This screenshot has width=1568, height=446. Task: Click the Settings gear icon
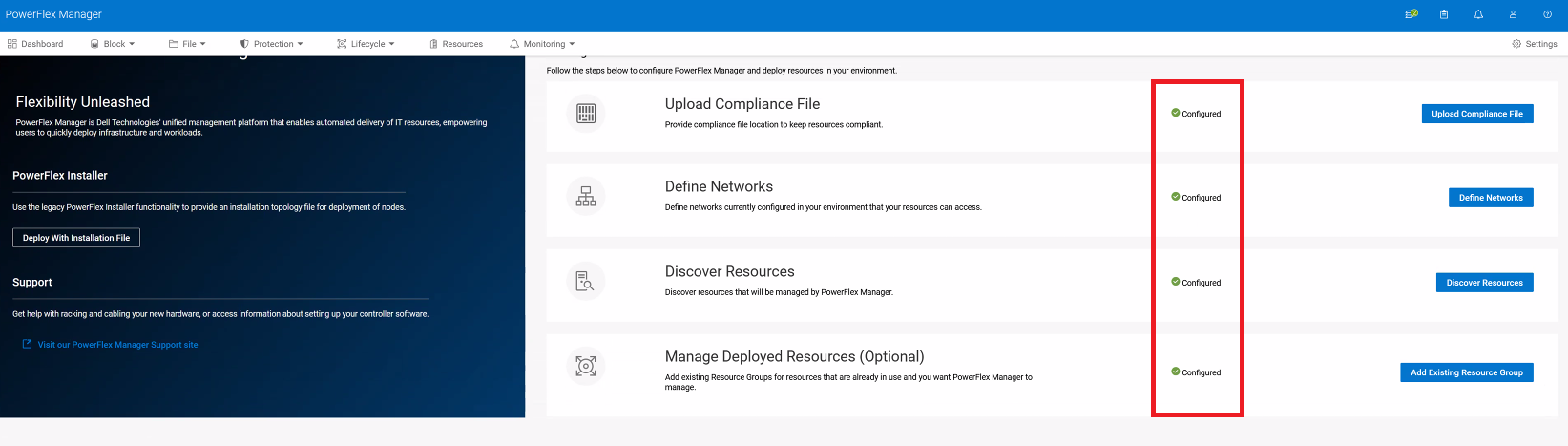coord(1516,44)
